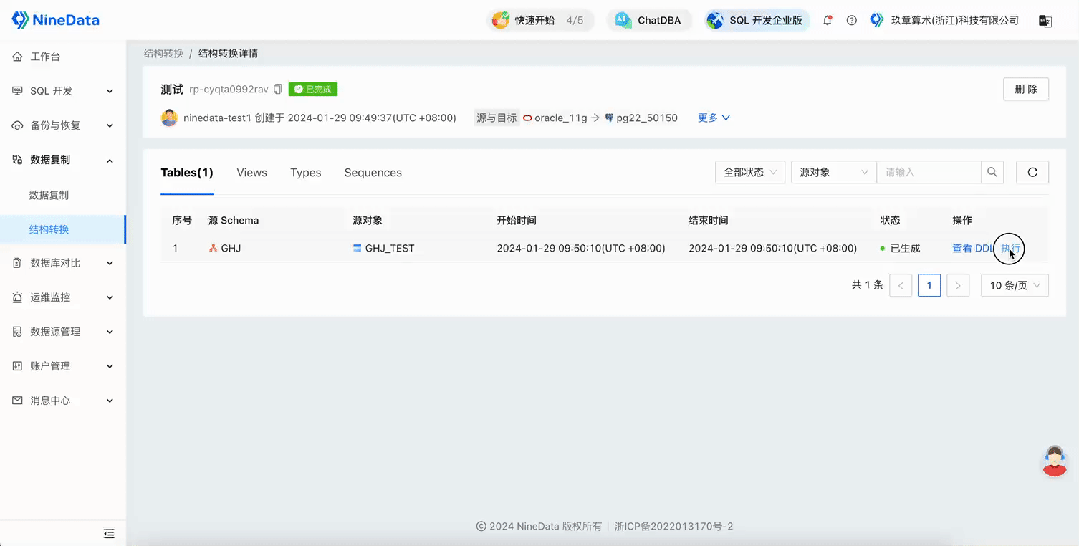1079x546 pixels.
Task: Click the language switch icon
Action: pyautogui.click(x=1045, y=21)
